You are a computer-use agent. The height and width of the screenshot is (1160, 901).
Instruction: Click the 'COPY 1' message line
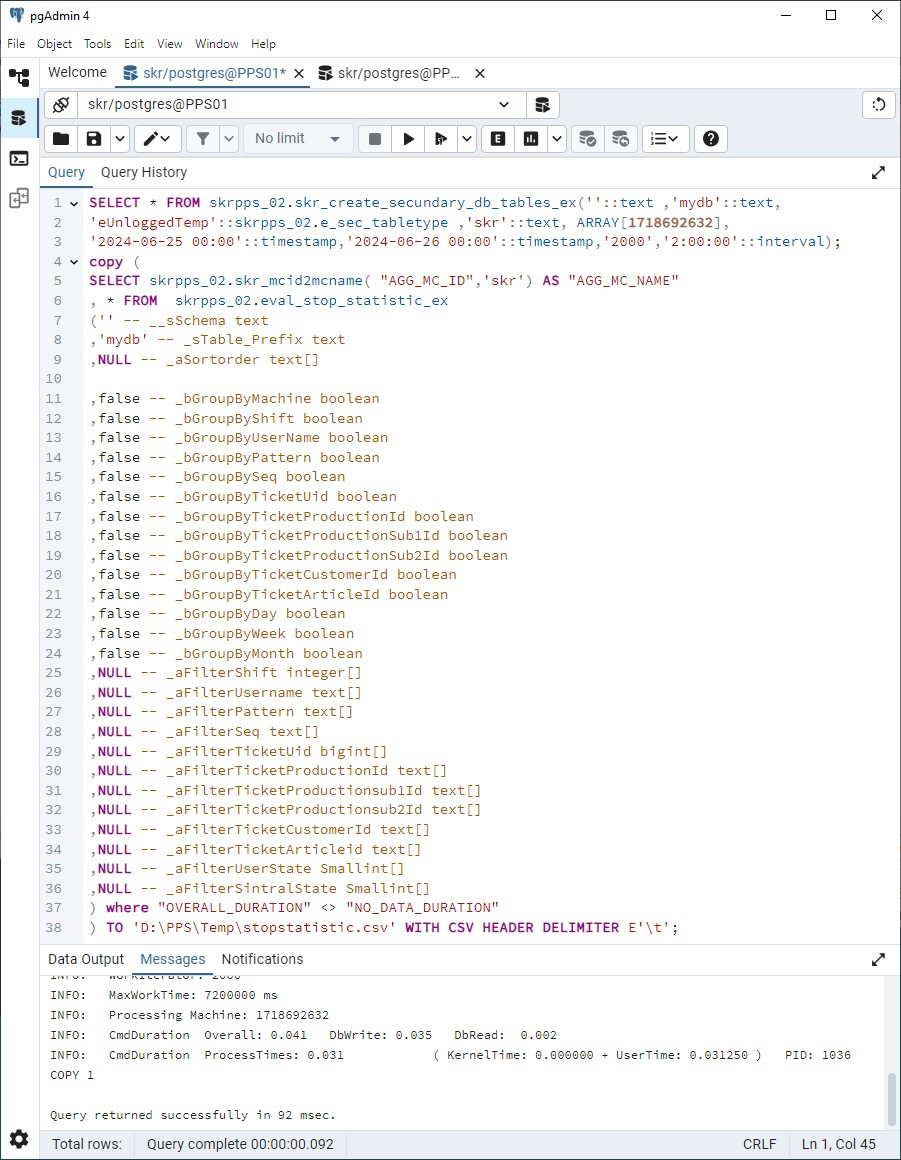[x=72, y=1075]
